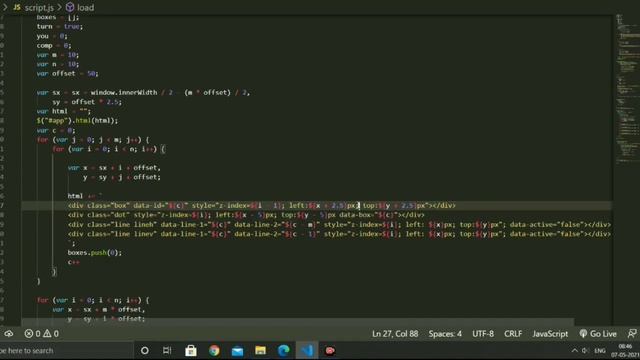Click the line 'var c = 0;'
The width and height of the screenshot is (640, 360).
coord(56,130)
